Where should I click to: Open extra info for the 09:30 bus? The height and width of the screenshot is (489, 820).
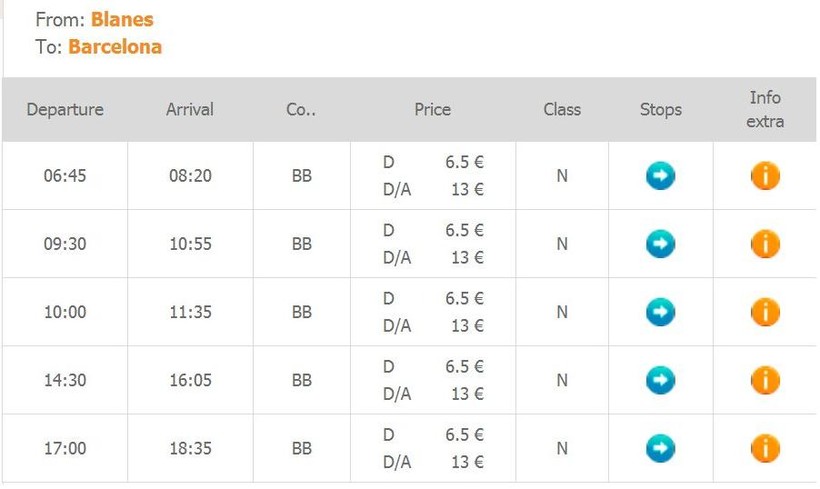[x=765, y=244]
